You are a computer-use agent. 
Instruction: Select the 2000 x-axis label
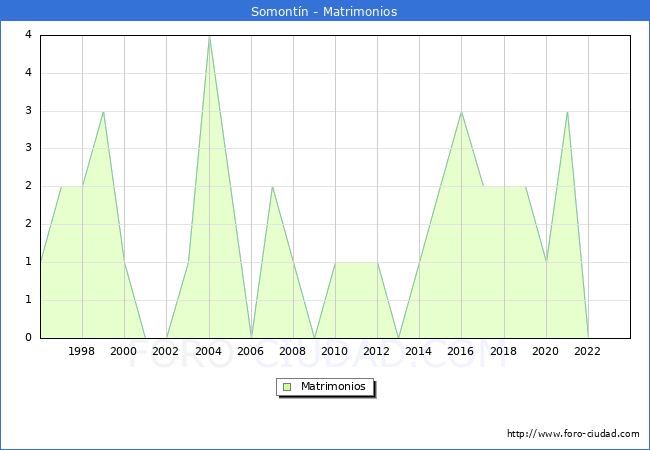point(124,351)
